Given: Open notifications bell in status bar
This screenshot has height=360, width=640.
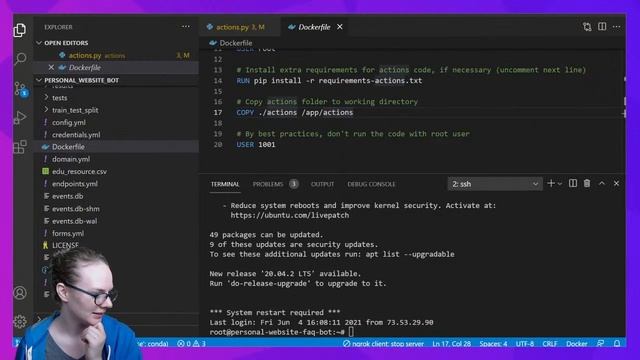Looking at the screenshot, I should click(617, 344).
